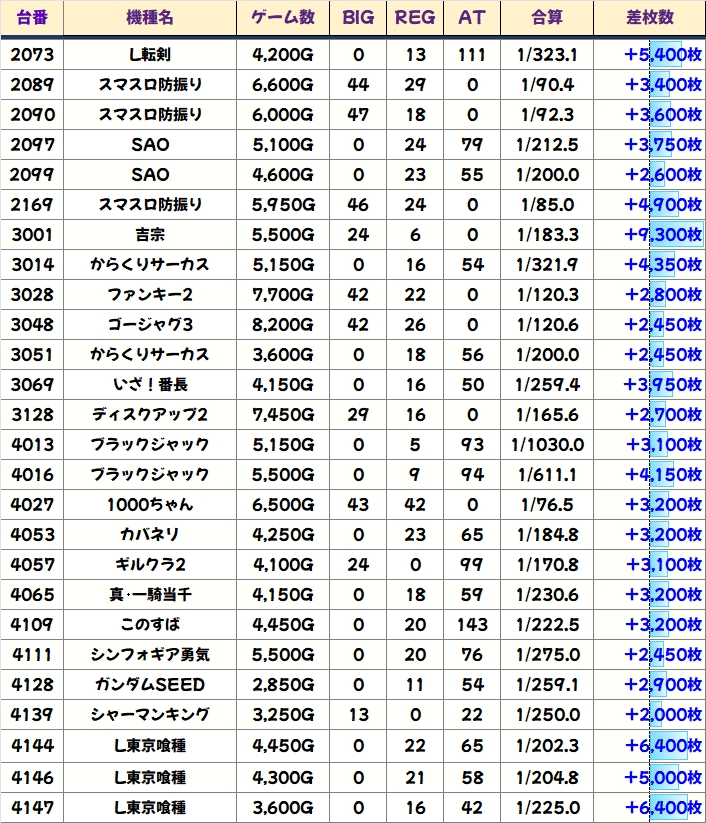Click the 7,450G game count

point(283,415)
